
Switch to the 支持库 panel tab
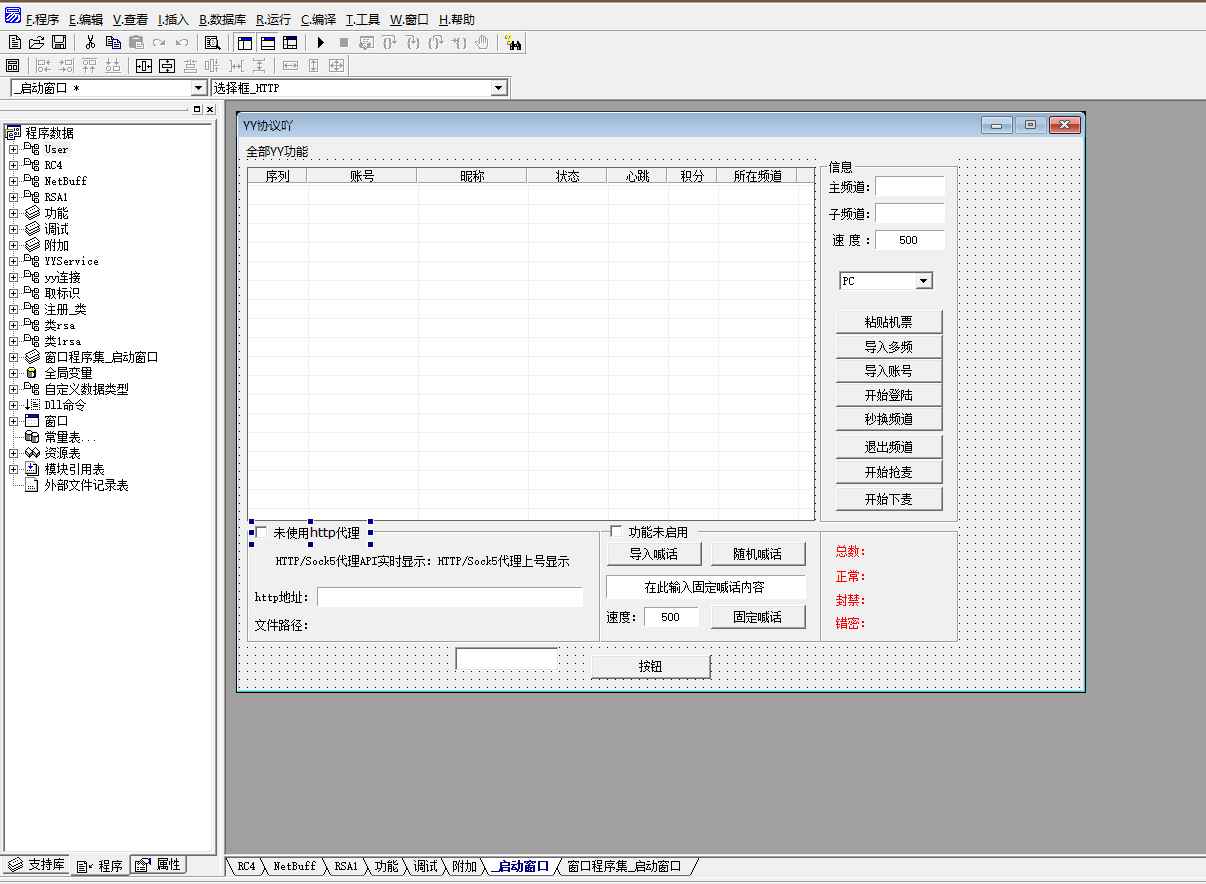[x=37, y=865]
